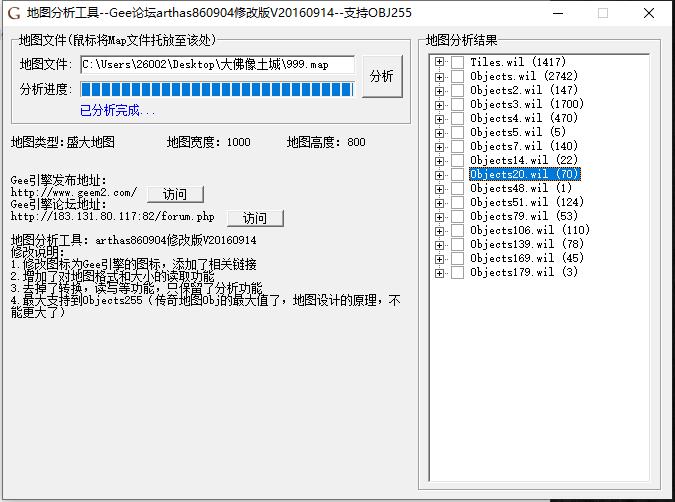Select the Objects.wil (2742) row
675x502 pixels.
pos(524,76)
